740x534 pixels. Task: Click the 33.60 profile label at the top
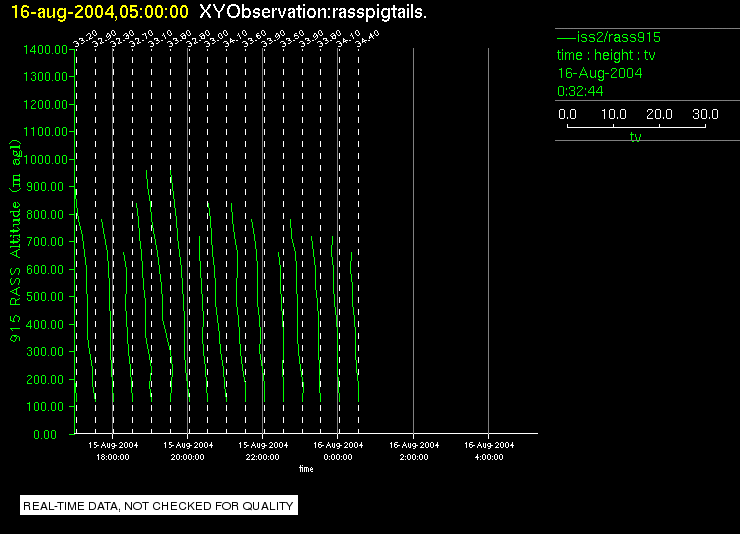(x=254, y=39)
